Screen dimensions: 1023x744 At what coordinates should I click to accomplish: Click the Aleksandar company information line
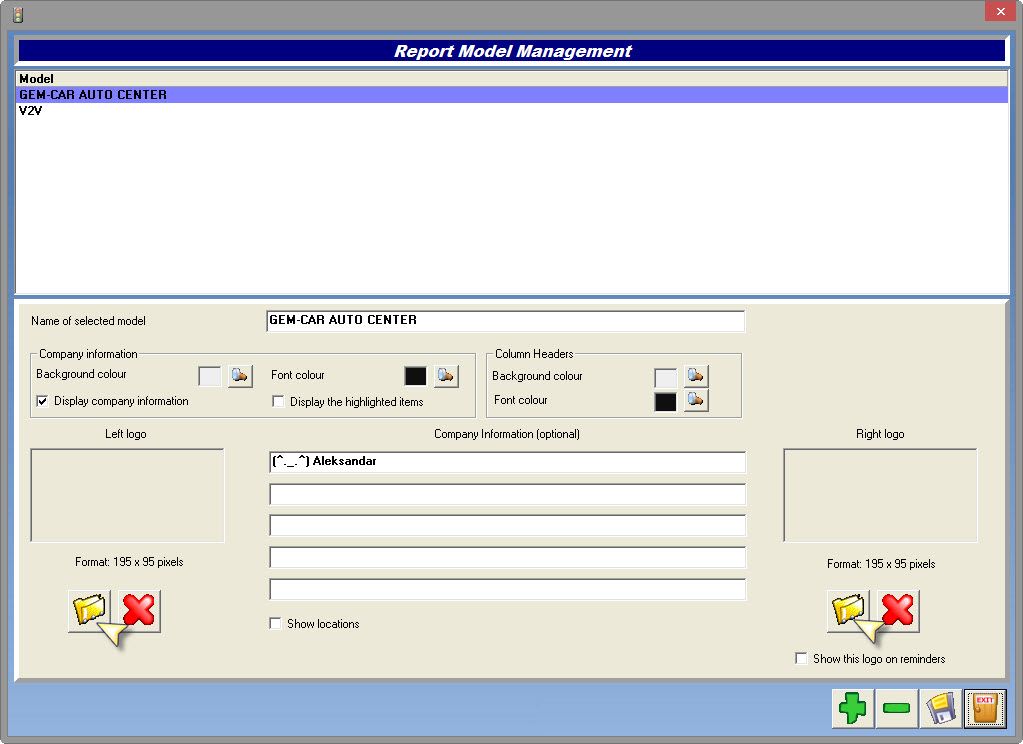click(x=508, y=461)
